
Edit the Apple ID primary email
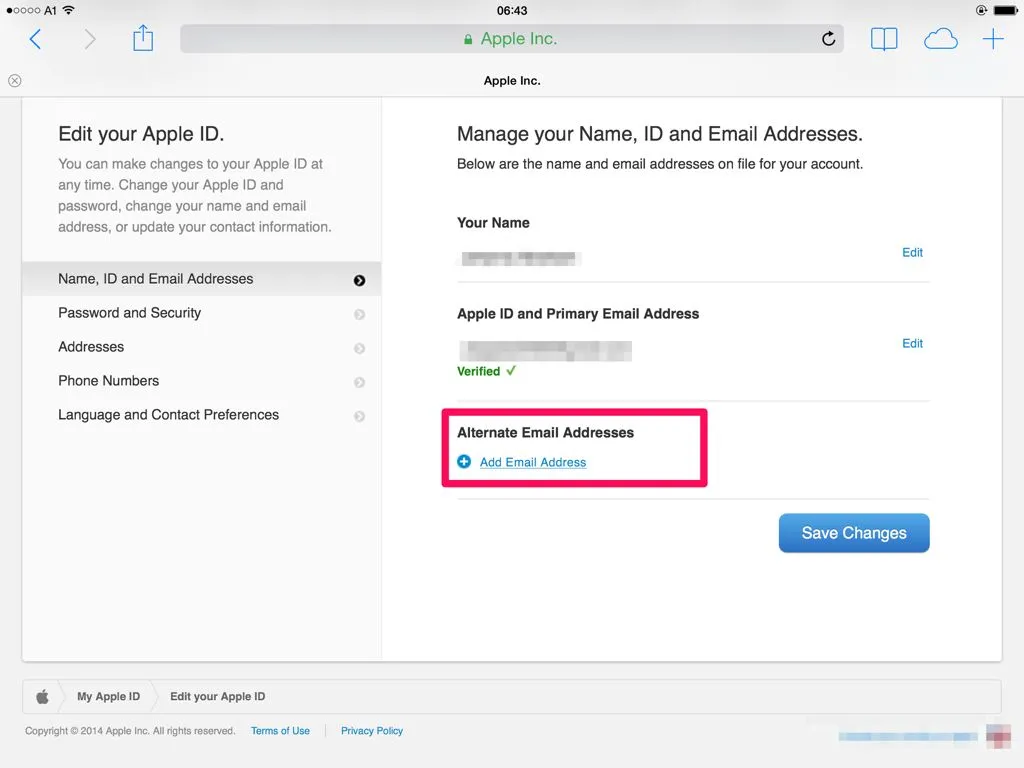[x=912, y=344]
